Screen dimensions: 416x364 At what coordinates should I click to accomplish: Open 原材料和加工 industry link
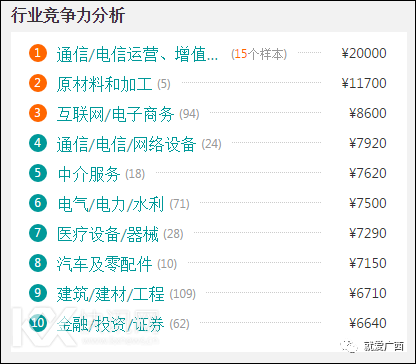(105, 84)
